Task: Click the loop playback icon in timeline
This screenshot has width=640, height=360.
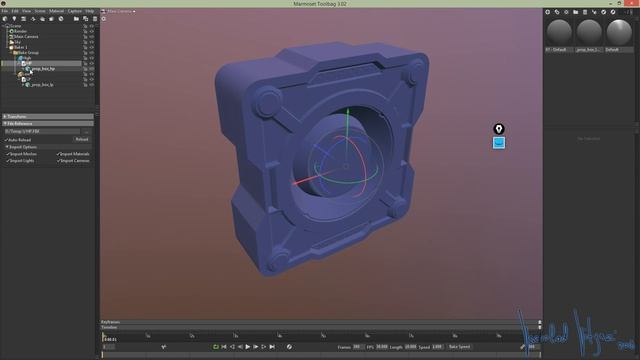Action: (x=216, y=347)
